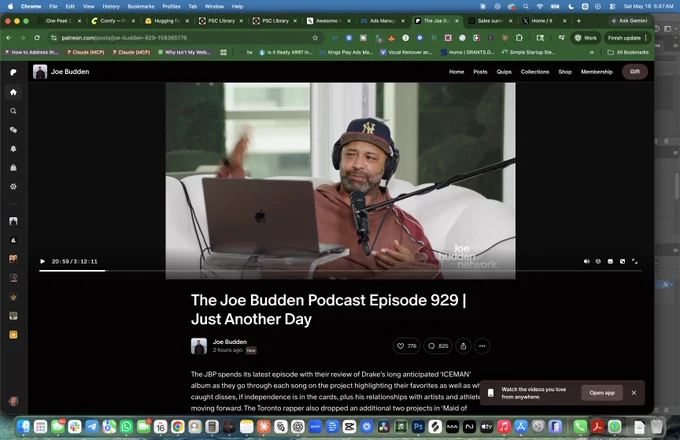This screenshot has width=680, height=440.
Task: Open a new Chrome tab
Action: point(579,20)
